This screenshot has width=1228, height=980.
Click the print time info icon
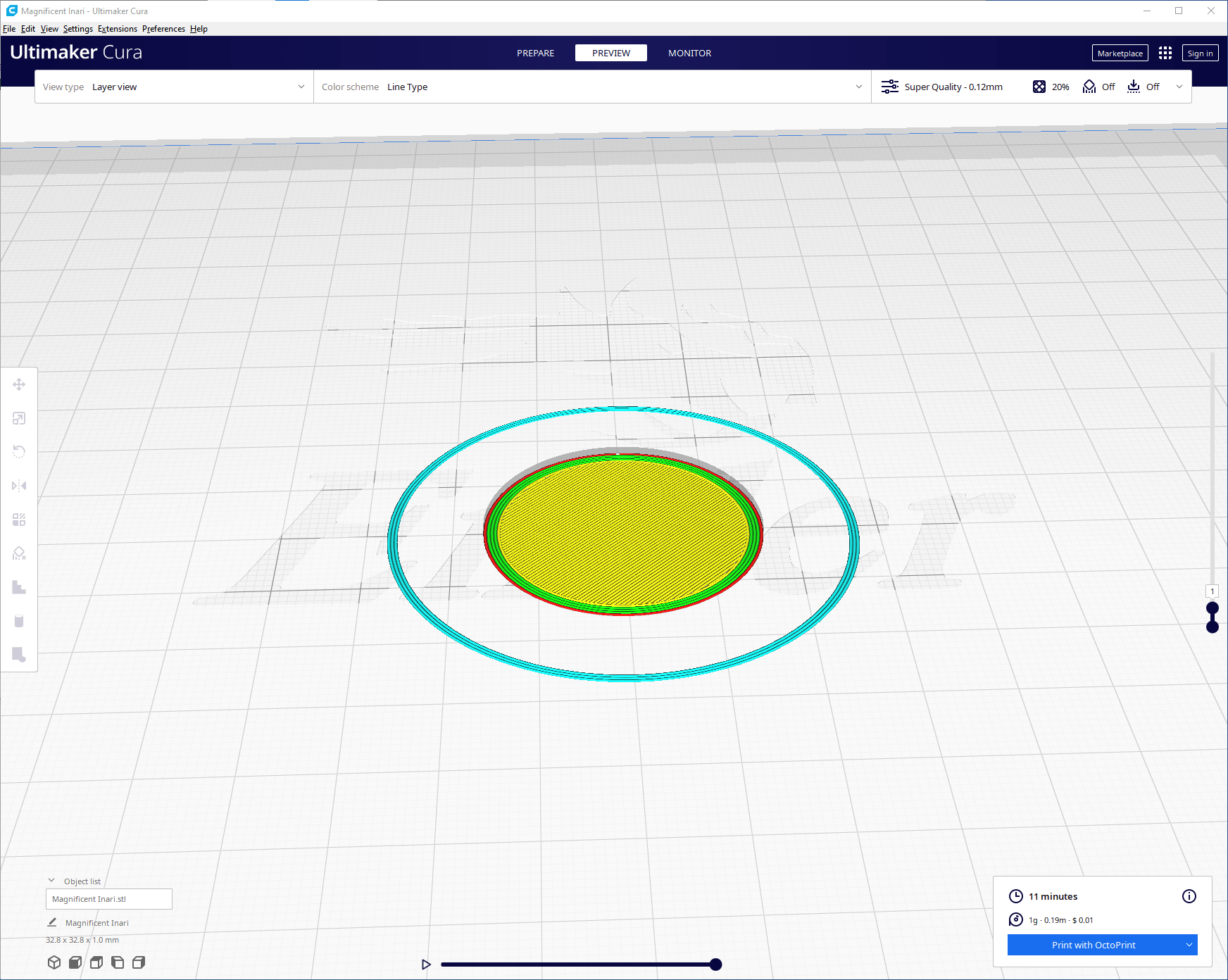(1189, 896)
